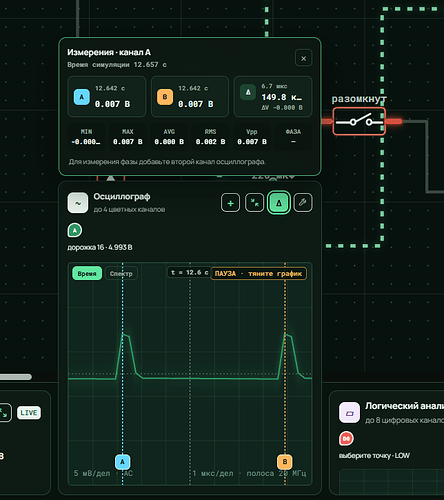Click cursor A marker on graph
The image size is (444, 500).
122,462
